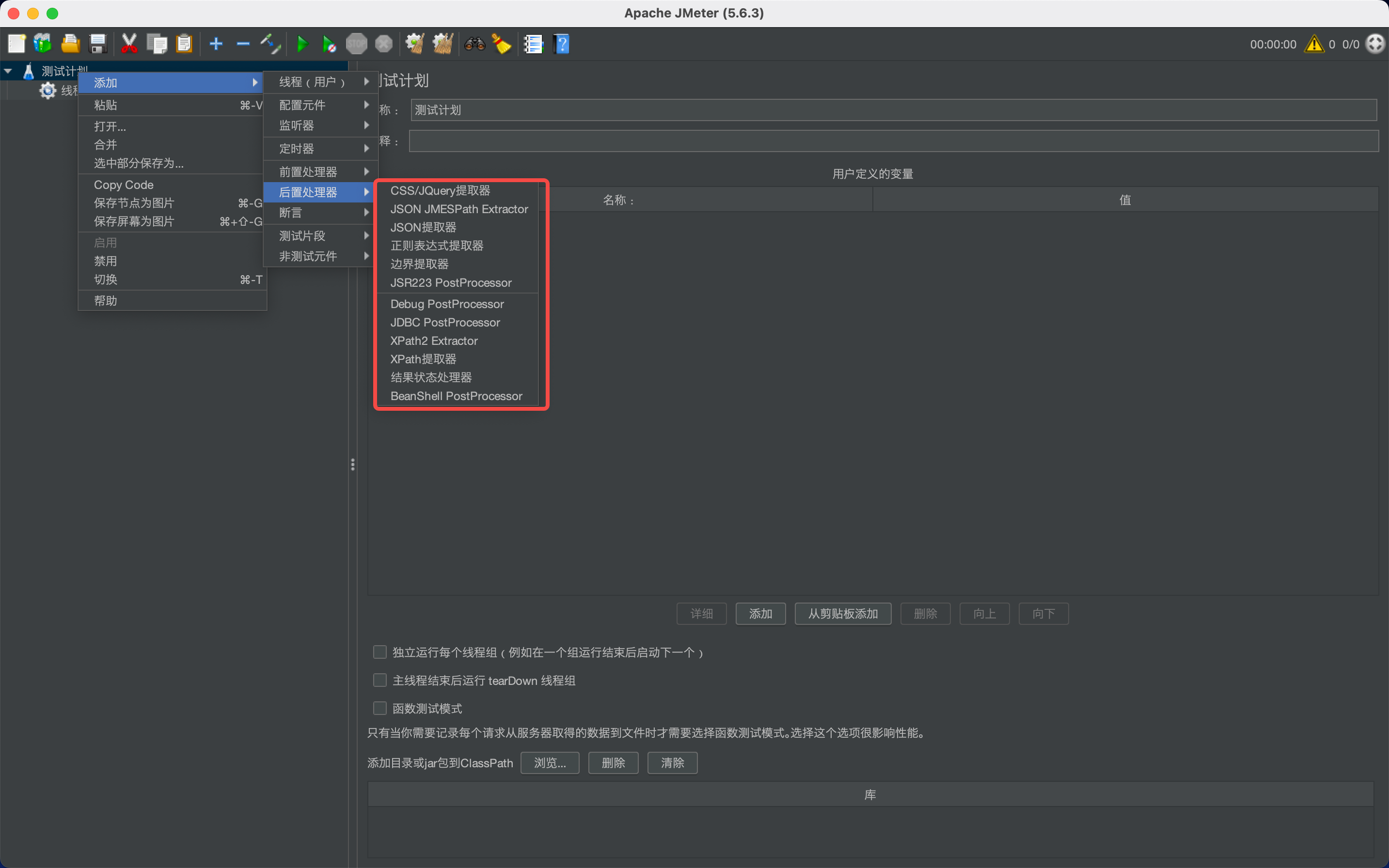Click 从剪贴板添加 button
1389x868 pixels.
pyautogui.click(x=843, y=614)
